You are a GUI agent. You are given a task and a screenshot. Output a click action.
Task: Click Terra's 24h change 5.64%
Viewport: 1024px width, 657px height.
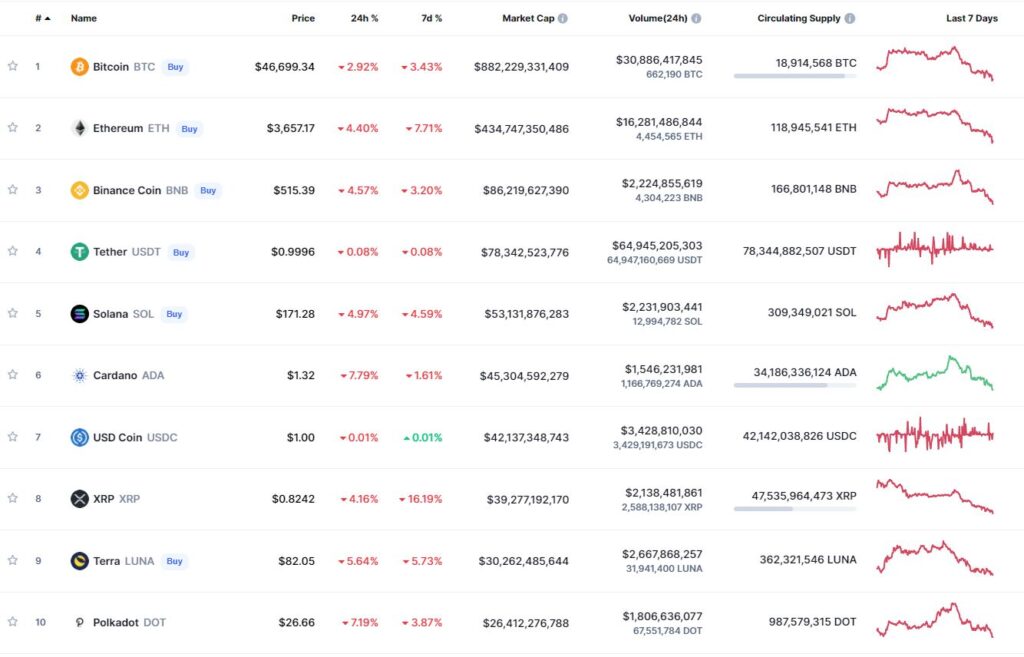click(x=358, y=561)
